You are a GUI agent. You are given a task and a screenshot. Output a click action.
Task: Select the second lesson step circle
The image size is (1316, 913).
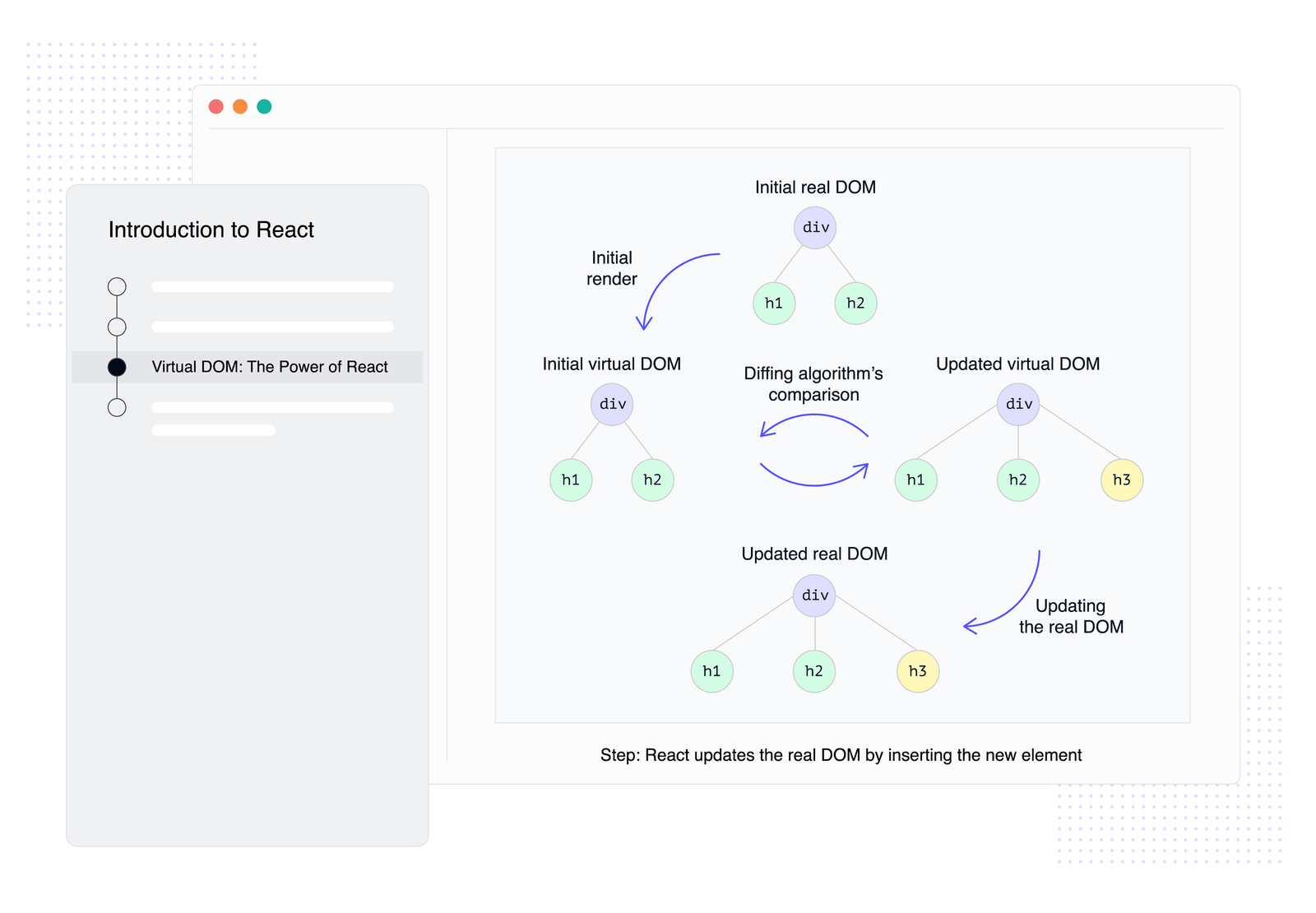118,327
